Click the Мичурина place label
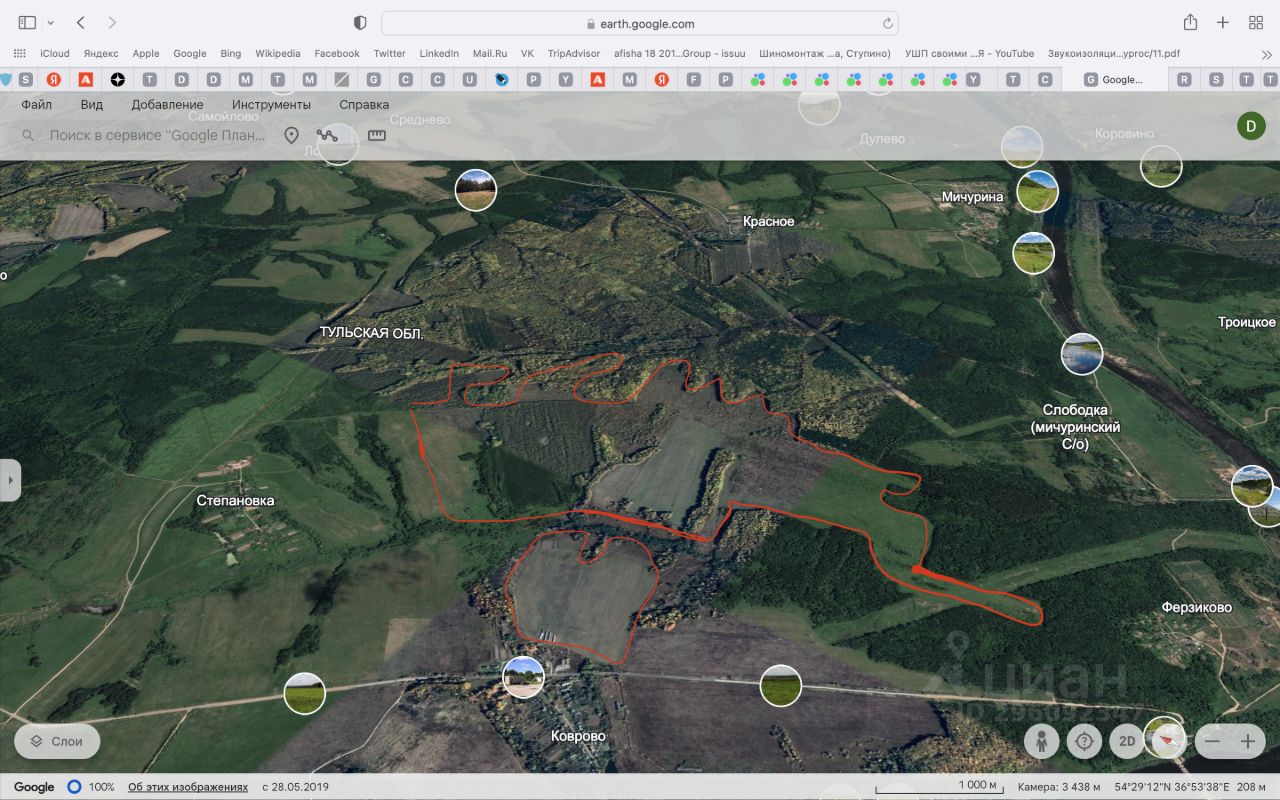The image size is (1280, 800). 972,197
